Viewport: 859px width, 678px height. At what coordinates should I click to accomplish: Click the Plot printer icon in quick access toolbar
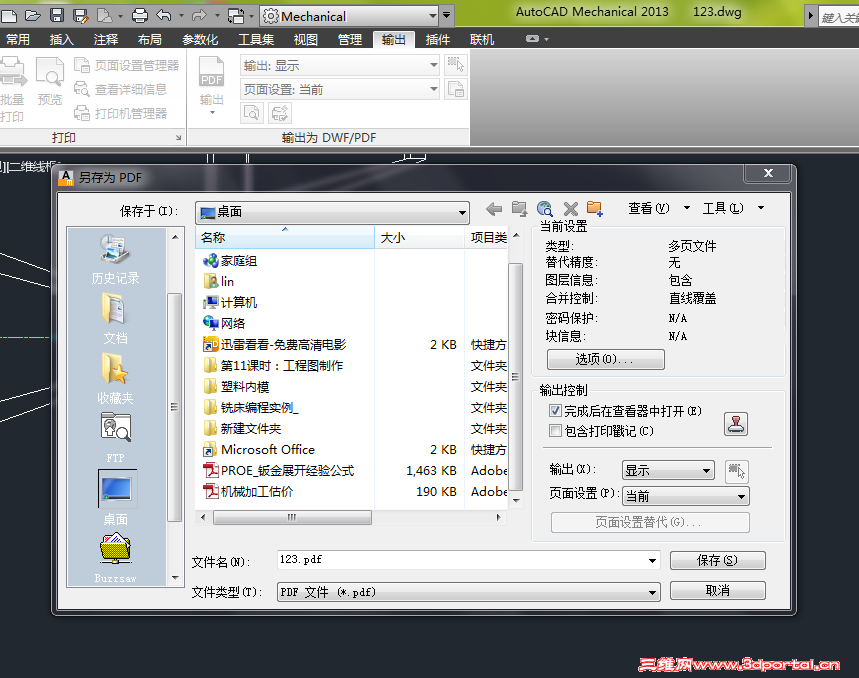coord(140,15)
